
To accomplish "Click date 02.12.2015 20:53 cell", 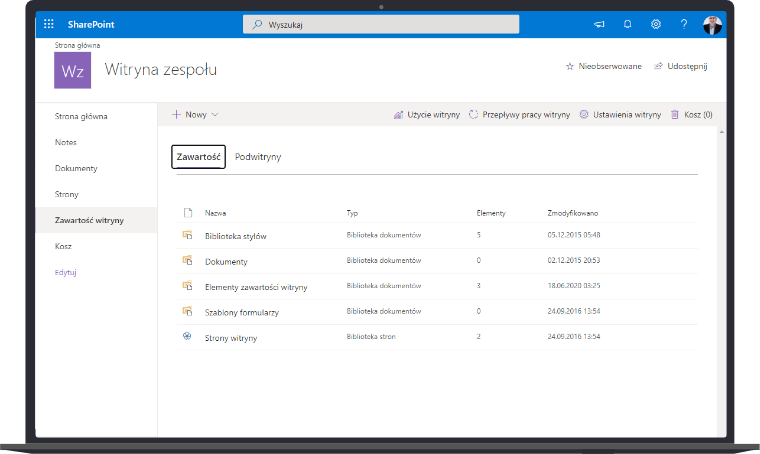I will coord(574,260).
